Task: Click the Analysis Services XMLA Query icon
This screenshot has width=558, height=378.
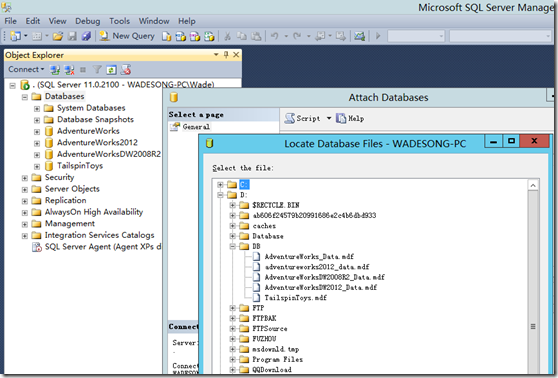Action: click(x=209, y=36)
